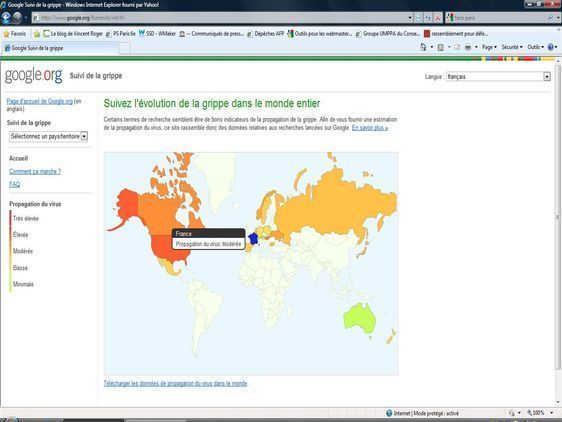
Task: Open the Langue français dropdown
Action: pos(498,76)
